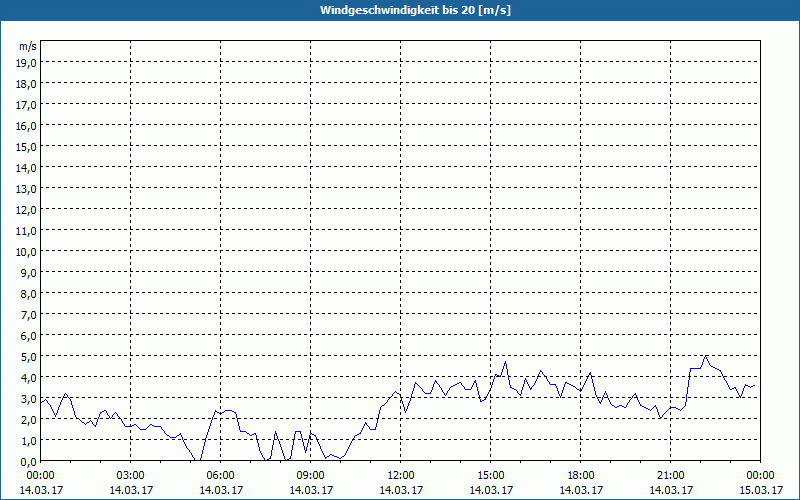Viewport: 800px width, 500px height.
Task: Click the '00:00' time label above 14.03.17
Action: [x=41, y=476]
